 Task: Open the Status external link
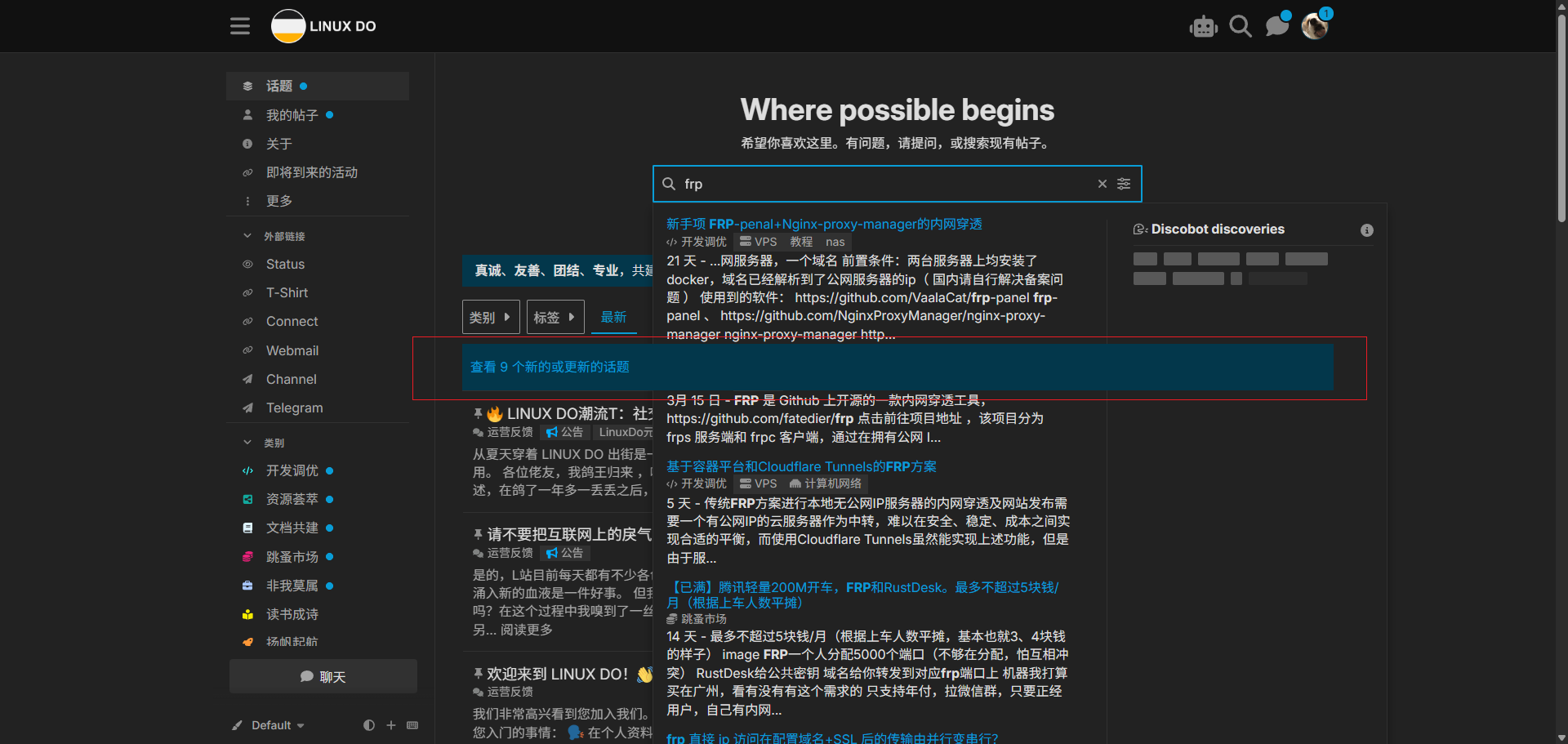tap(318, 264)
